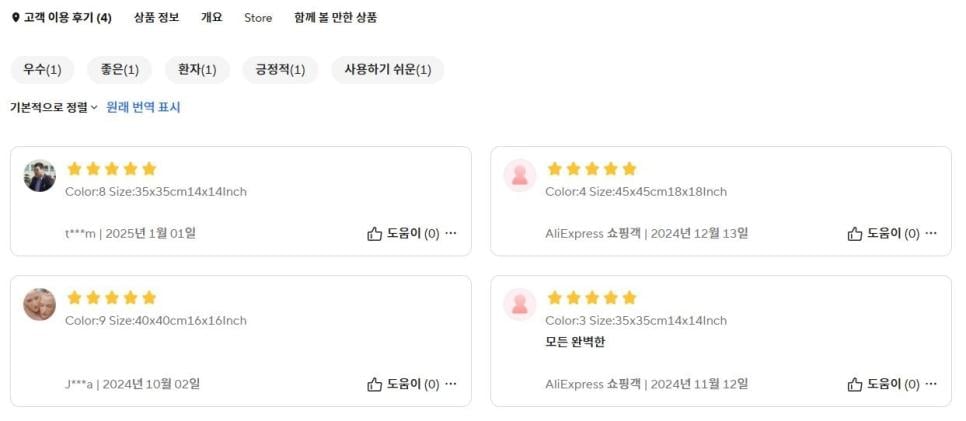Go to the Store tab
The height and width of the screenshot is (421, 966).
[258, 18]
